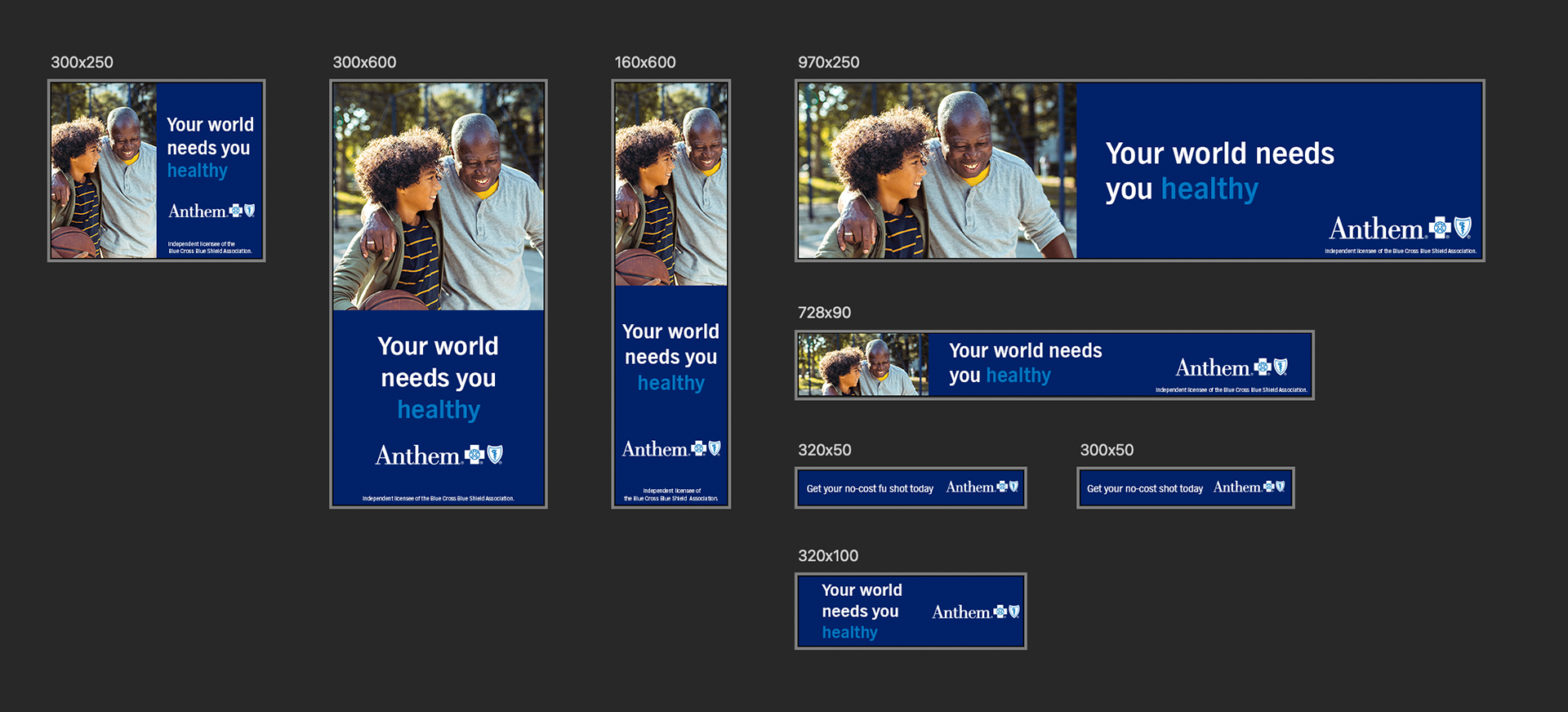Select the 300x250 banner thumbnail

(x=157, y=171)
